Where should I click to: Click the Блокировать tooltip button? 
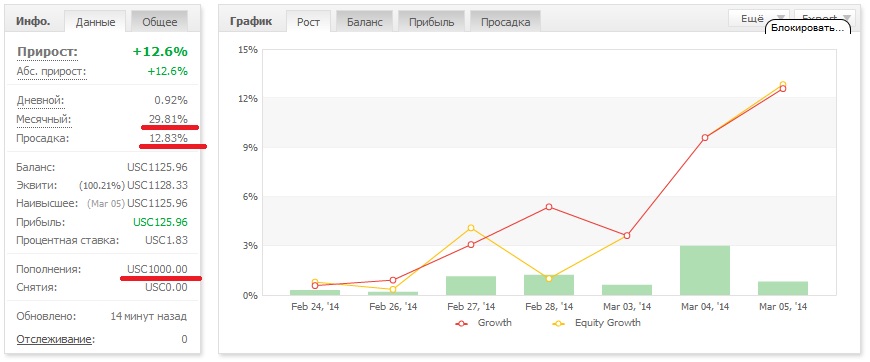tap(807, 28)
